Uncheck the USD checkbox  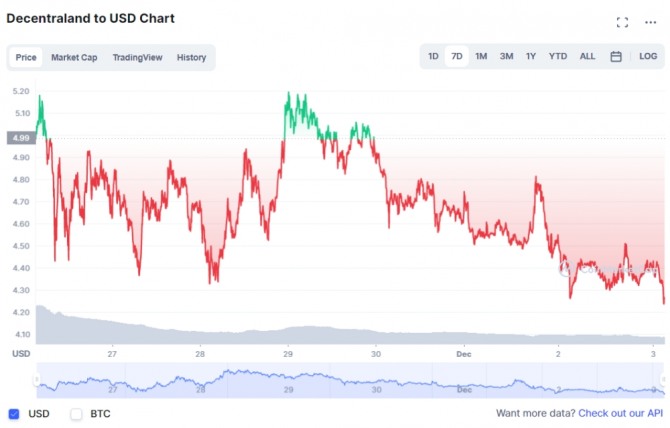tap(14, 413)
